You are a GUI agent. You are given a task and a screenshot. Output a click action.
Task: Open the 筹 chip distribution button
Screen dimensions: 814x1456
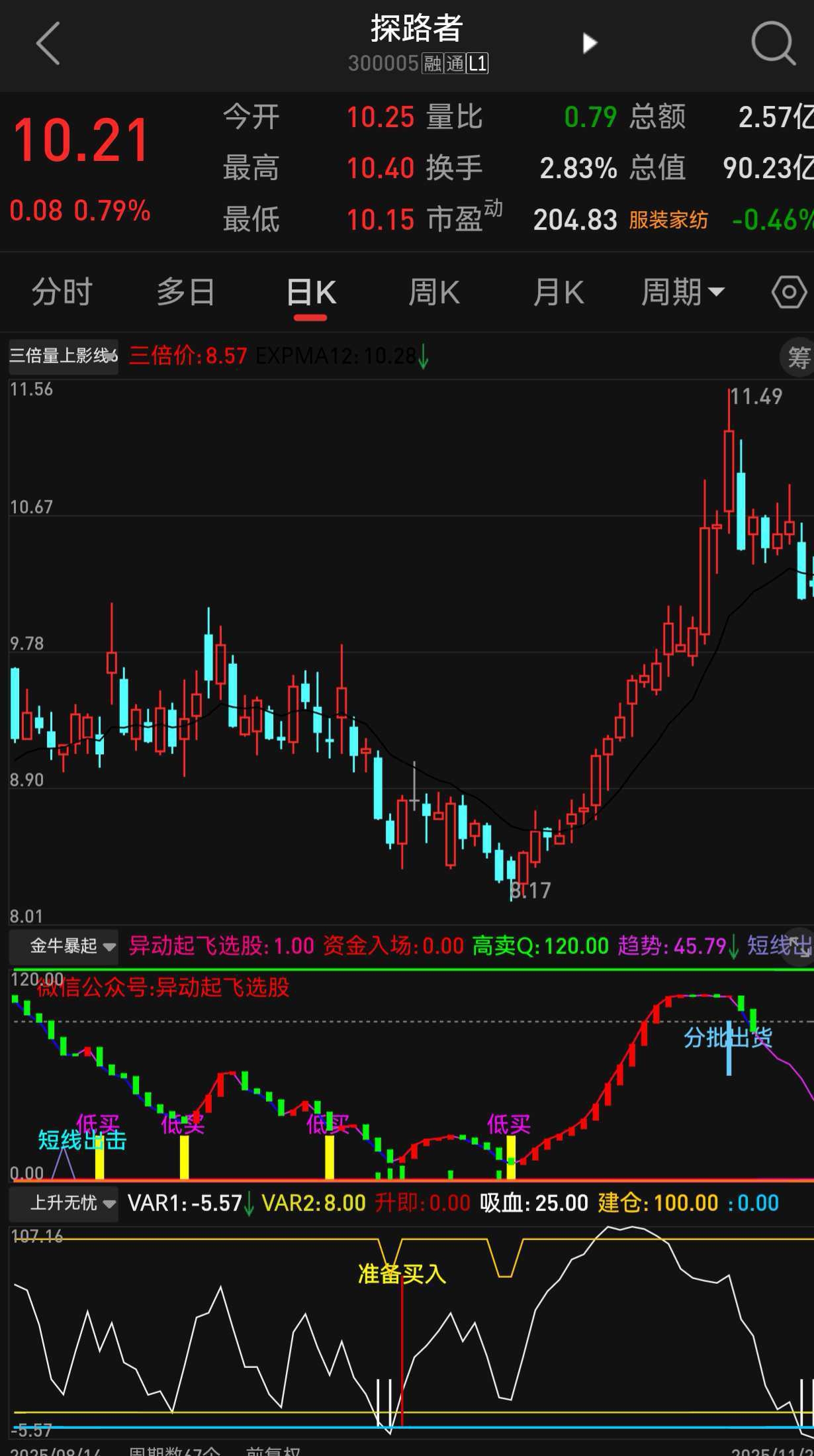tap(797, 358)
